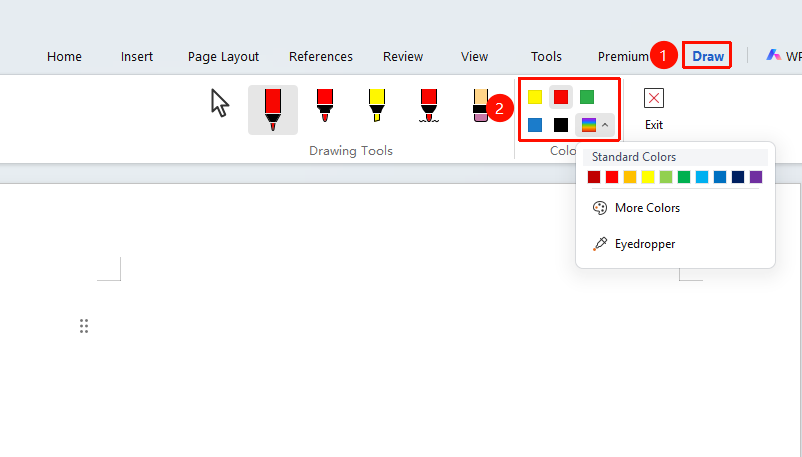Click the Exit drawing mode icon
The width and height of the screenshot is (802, 457).
[654, 98]
